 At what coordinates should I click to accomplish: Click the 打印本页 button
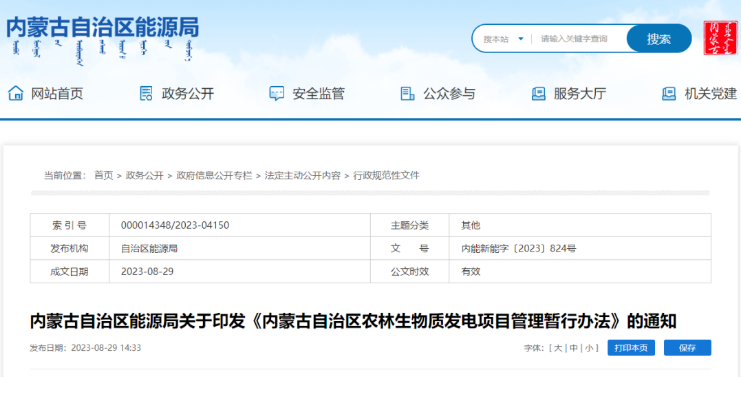631,348
